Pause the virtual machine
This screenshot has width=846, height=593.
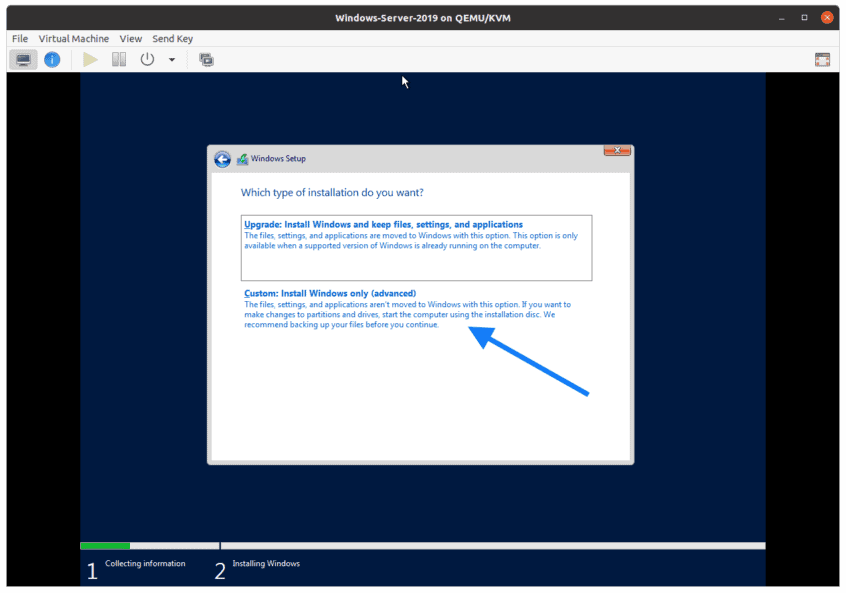pyautogui.click(x=118, y=59)
